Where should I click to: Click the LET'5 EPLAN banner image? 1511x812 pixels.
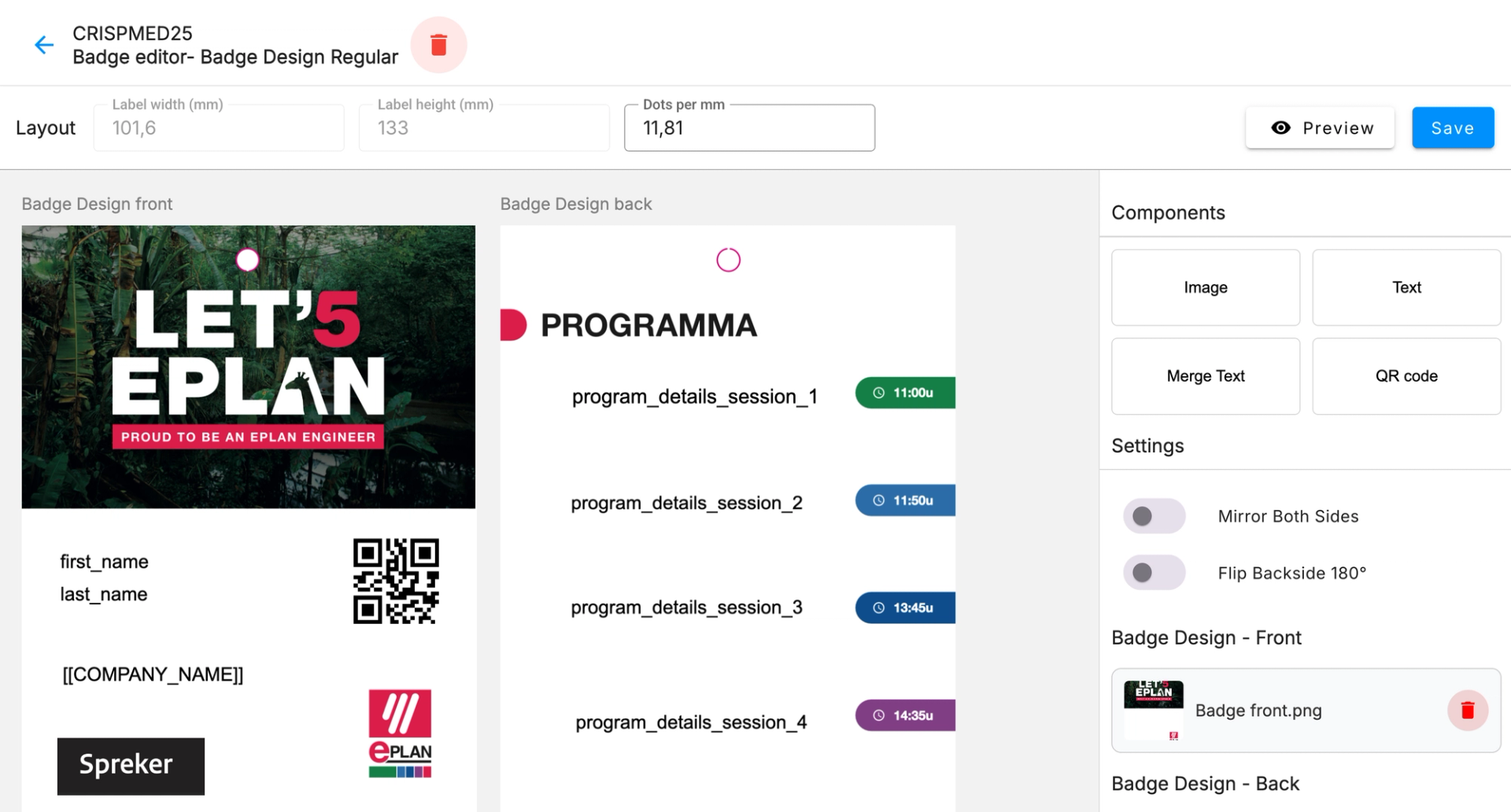[249, 367]
